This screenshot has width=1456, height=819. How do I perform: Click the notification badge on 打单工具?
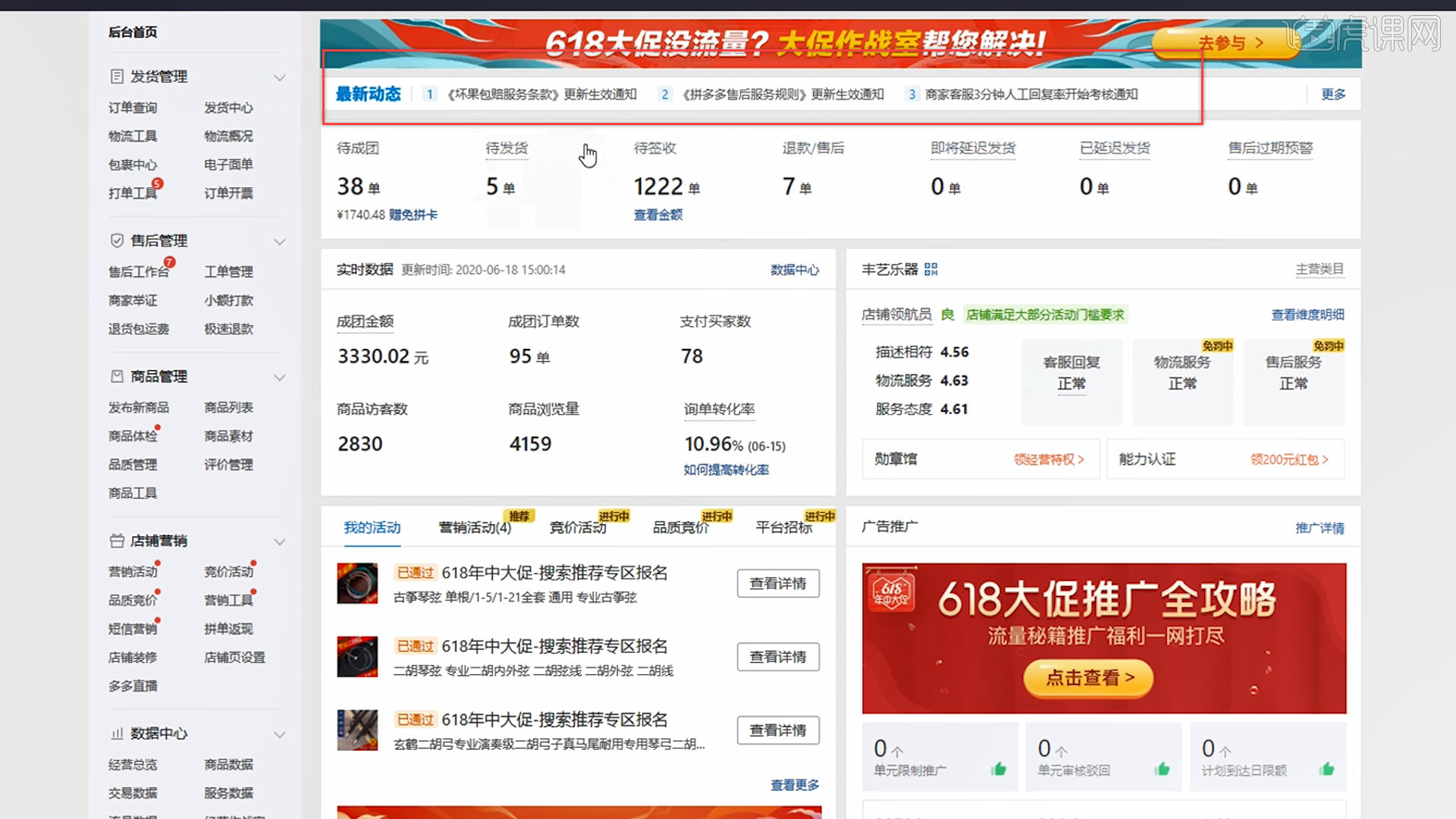(156, 183)
